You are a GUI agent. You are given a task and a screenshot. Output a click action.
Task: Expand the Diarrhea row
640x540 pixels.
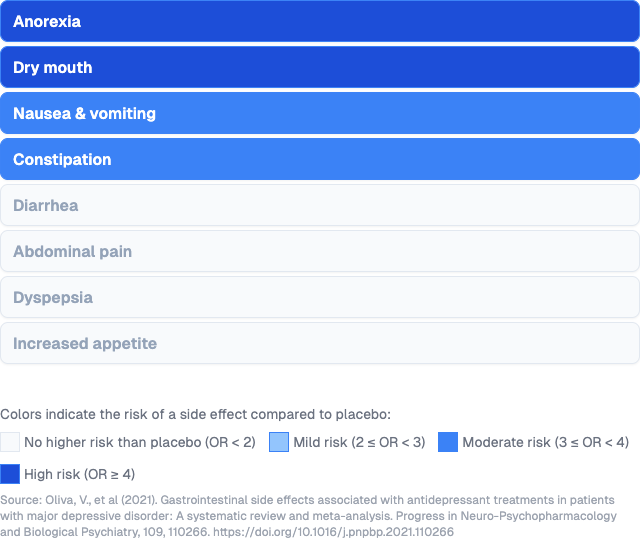pos(320,205)
